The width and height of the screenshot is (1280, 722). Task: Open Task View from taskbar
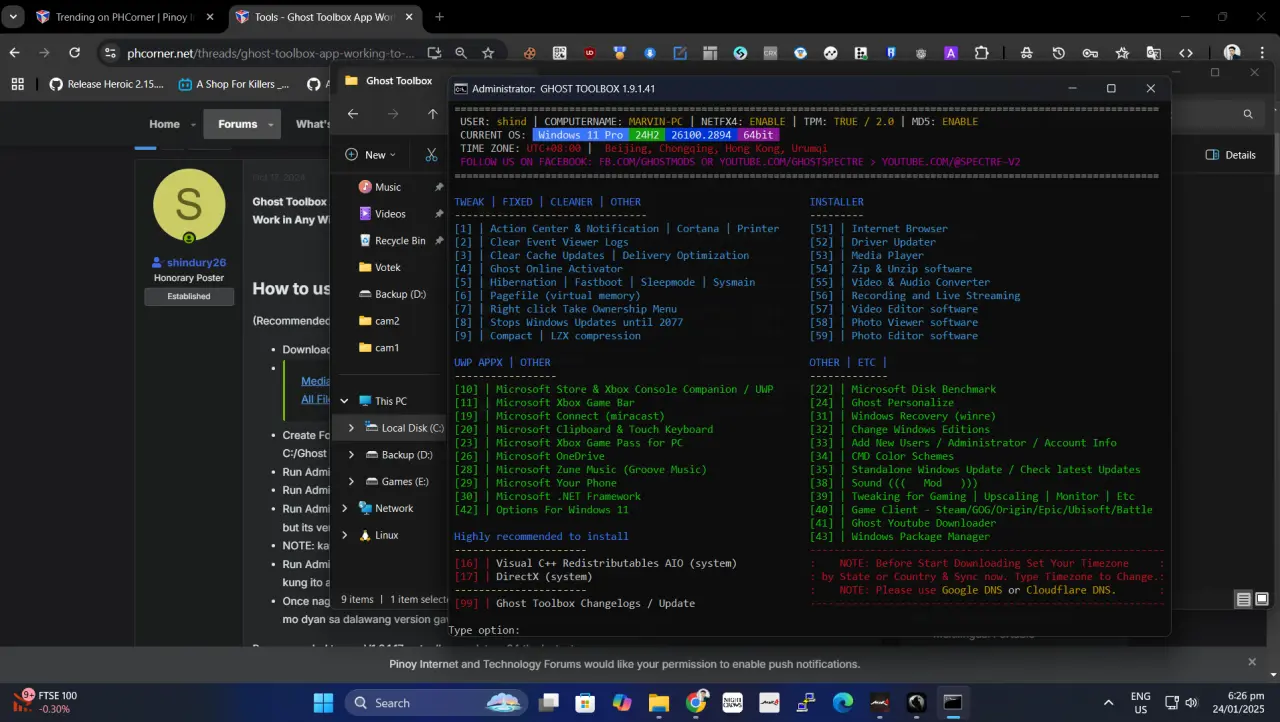click(549, 703)
